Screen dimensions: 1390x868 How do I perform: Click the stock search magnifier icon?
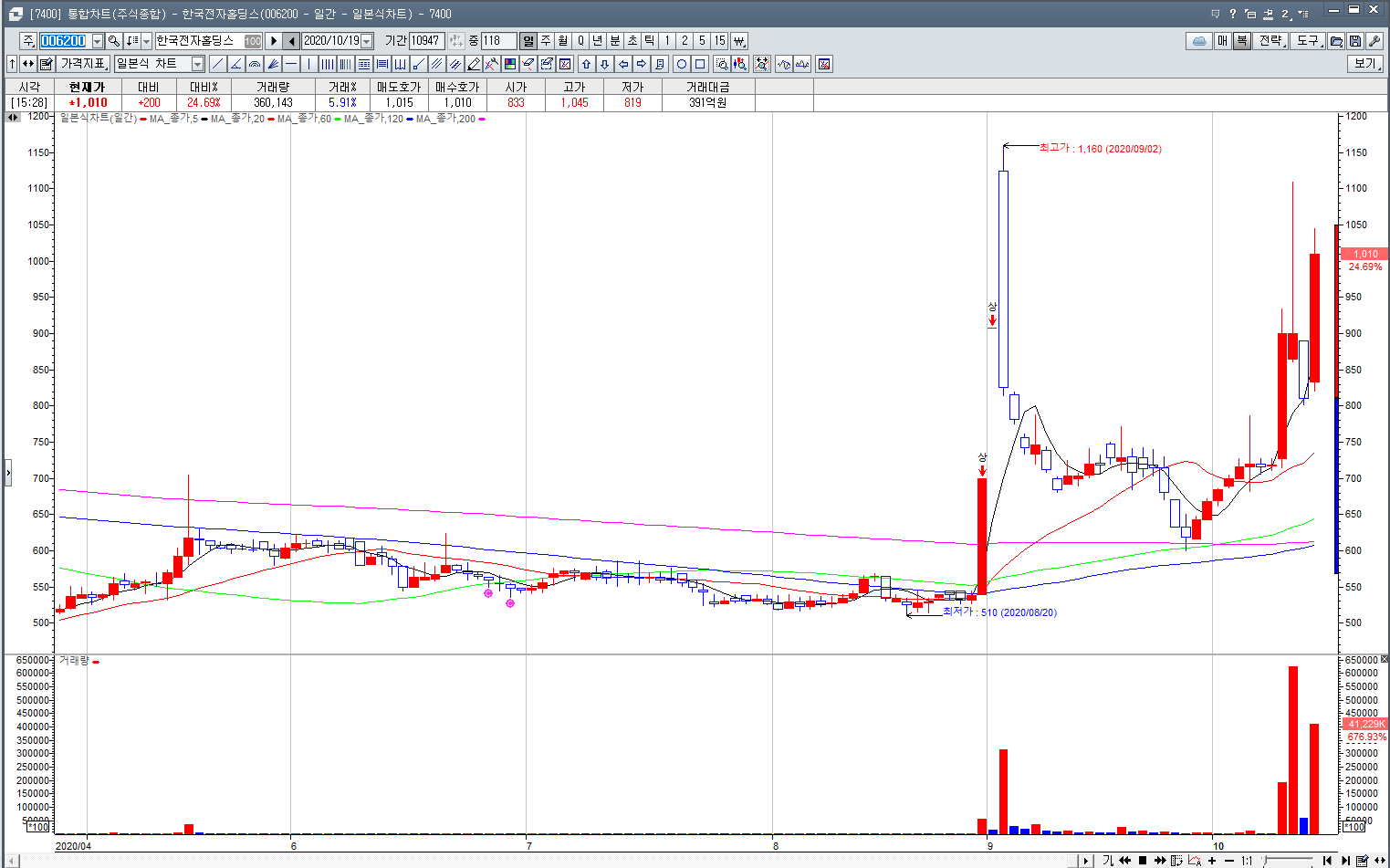click(x=114, y=41)
